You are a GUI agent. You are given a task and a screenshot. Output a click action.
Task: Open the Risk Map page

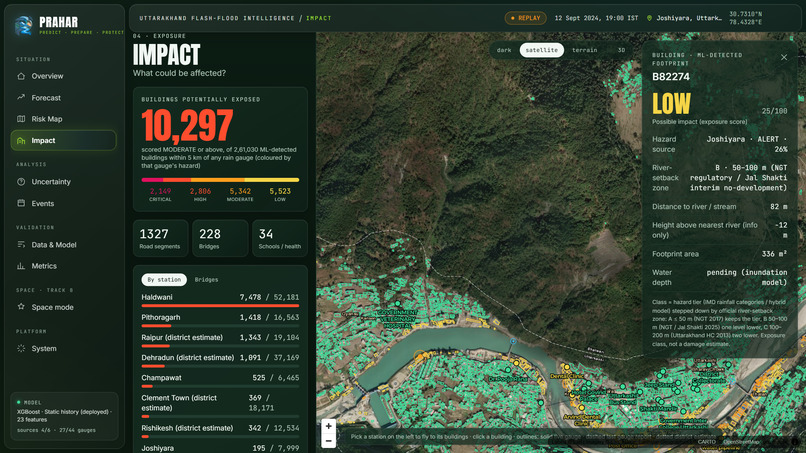tap(63, 119)
